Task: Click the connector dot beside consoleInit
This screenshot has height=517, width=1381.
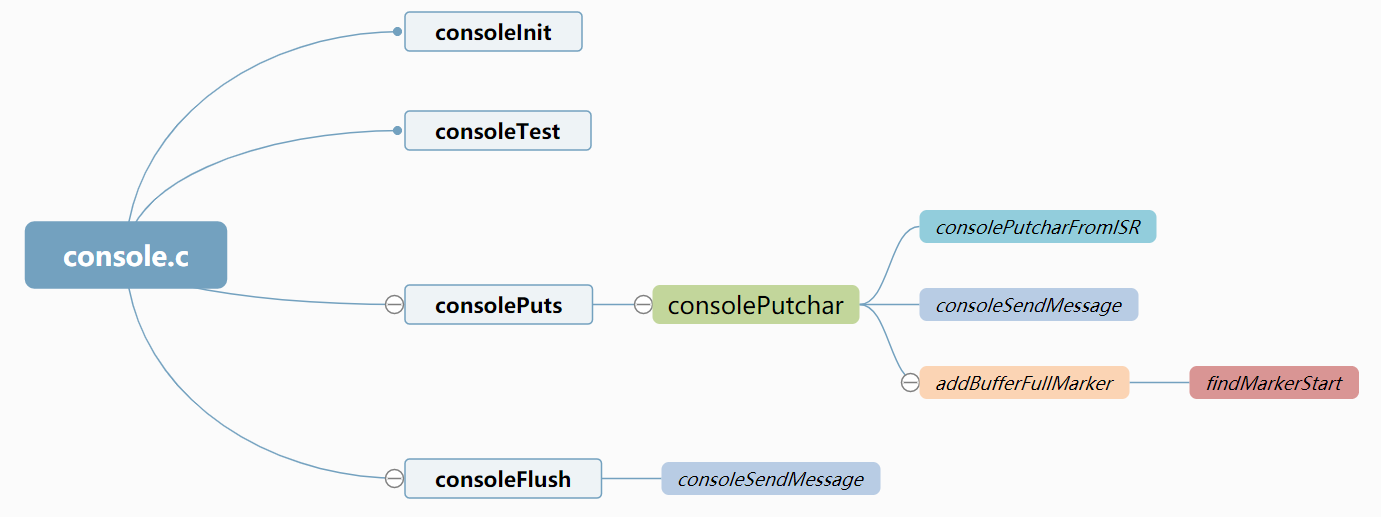Action: pos(397,32)
